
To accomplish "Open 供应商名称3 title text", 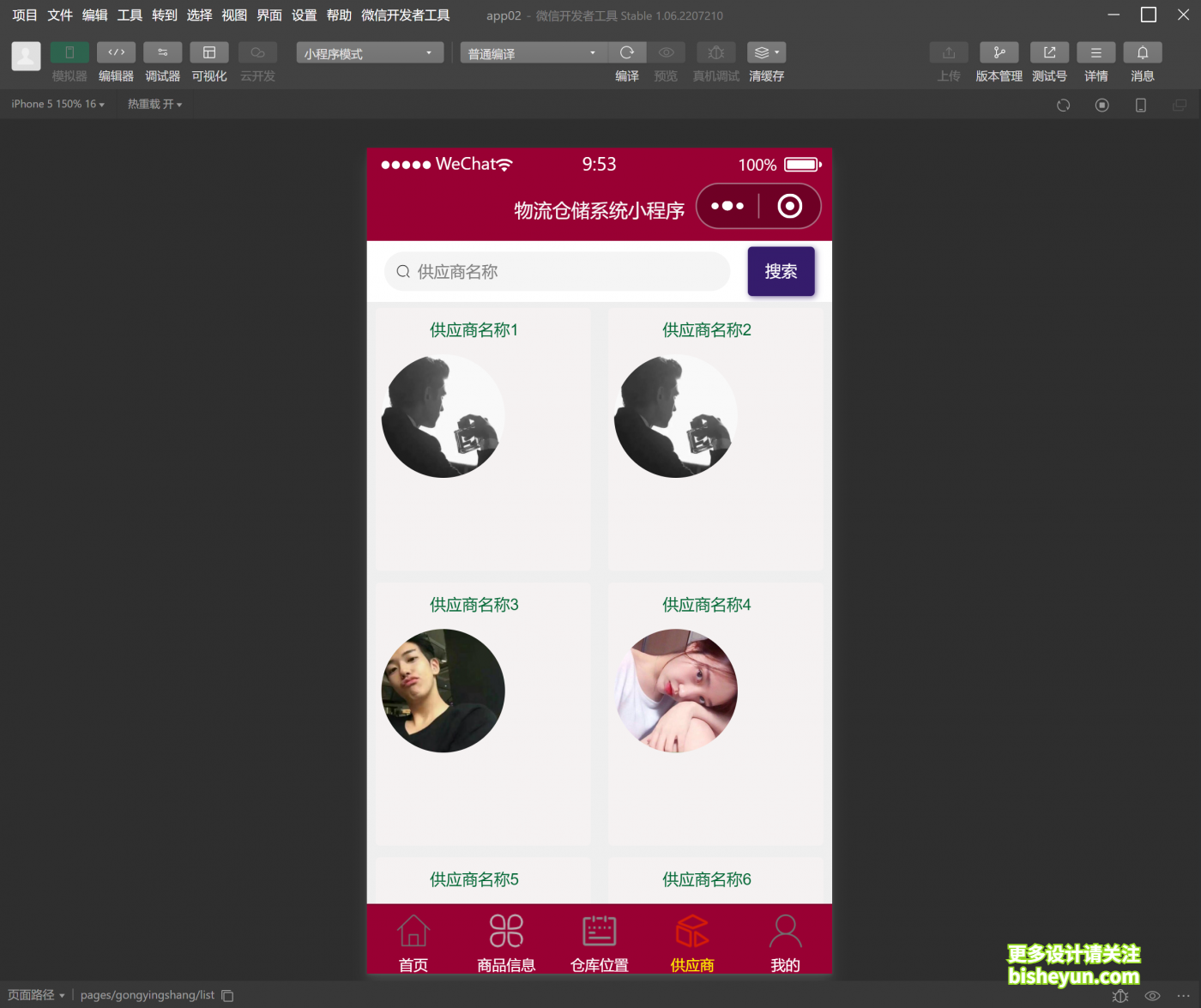I will pos(474,605).
